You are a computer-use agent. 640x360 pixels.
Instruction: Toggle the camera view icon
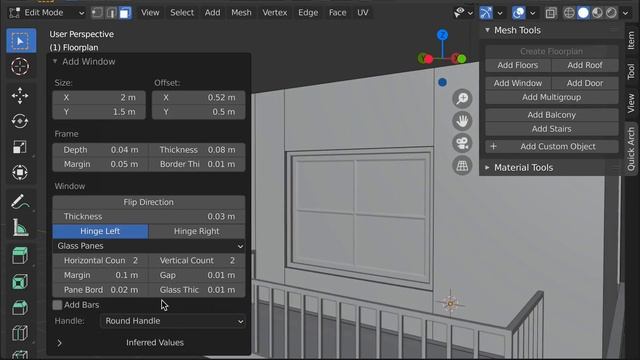(462, 143)
